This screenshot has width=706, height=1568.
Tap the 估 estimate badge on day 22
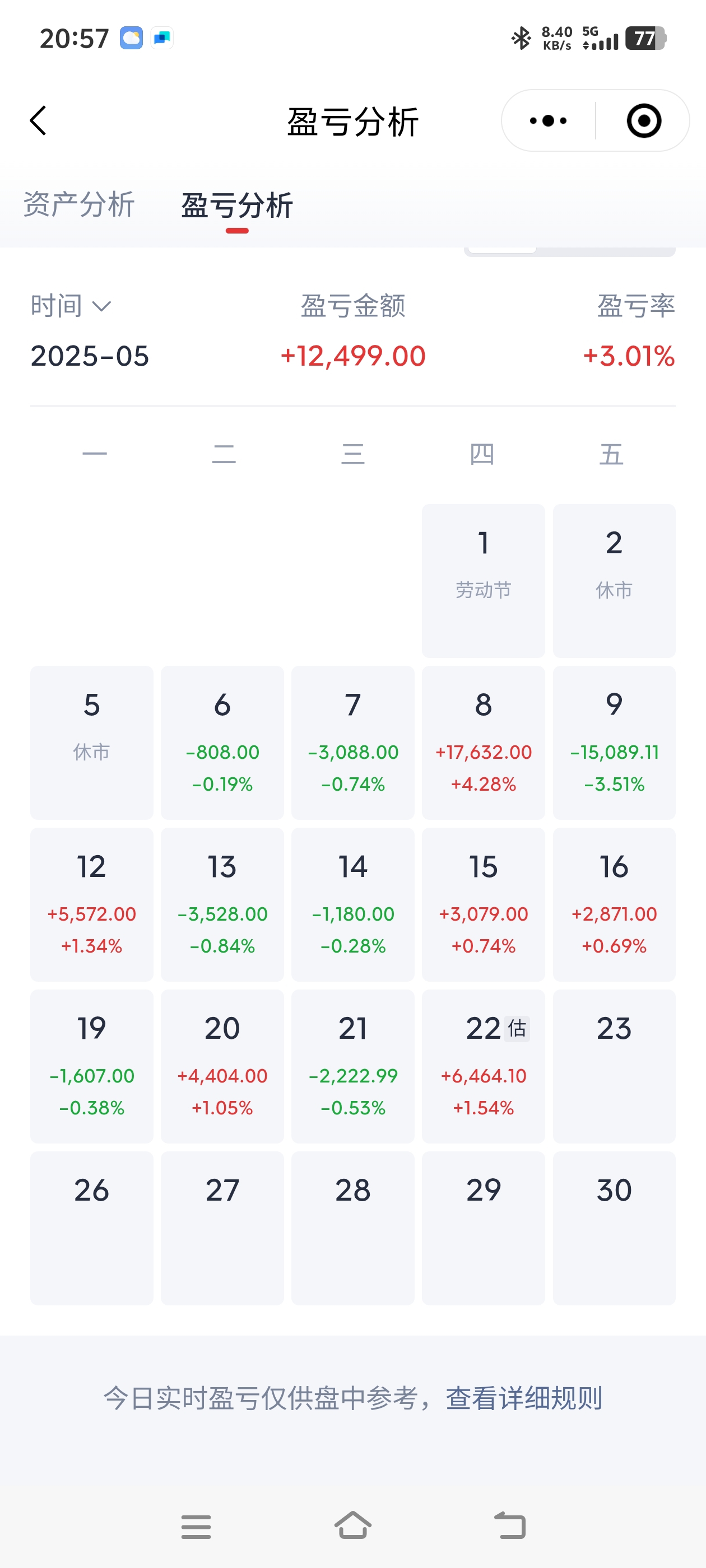(x=517, y=1029)
